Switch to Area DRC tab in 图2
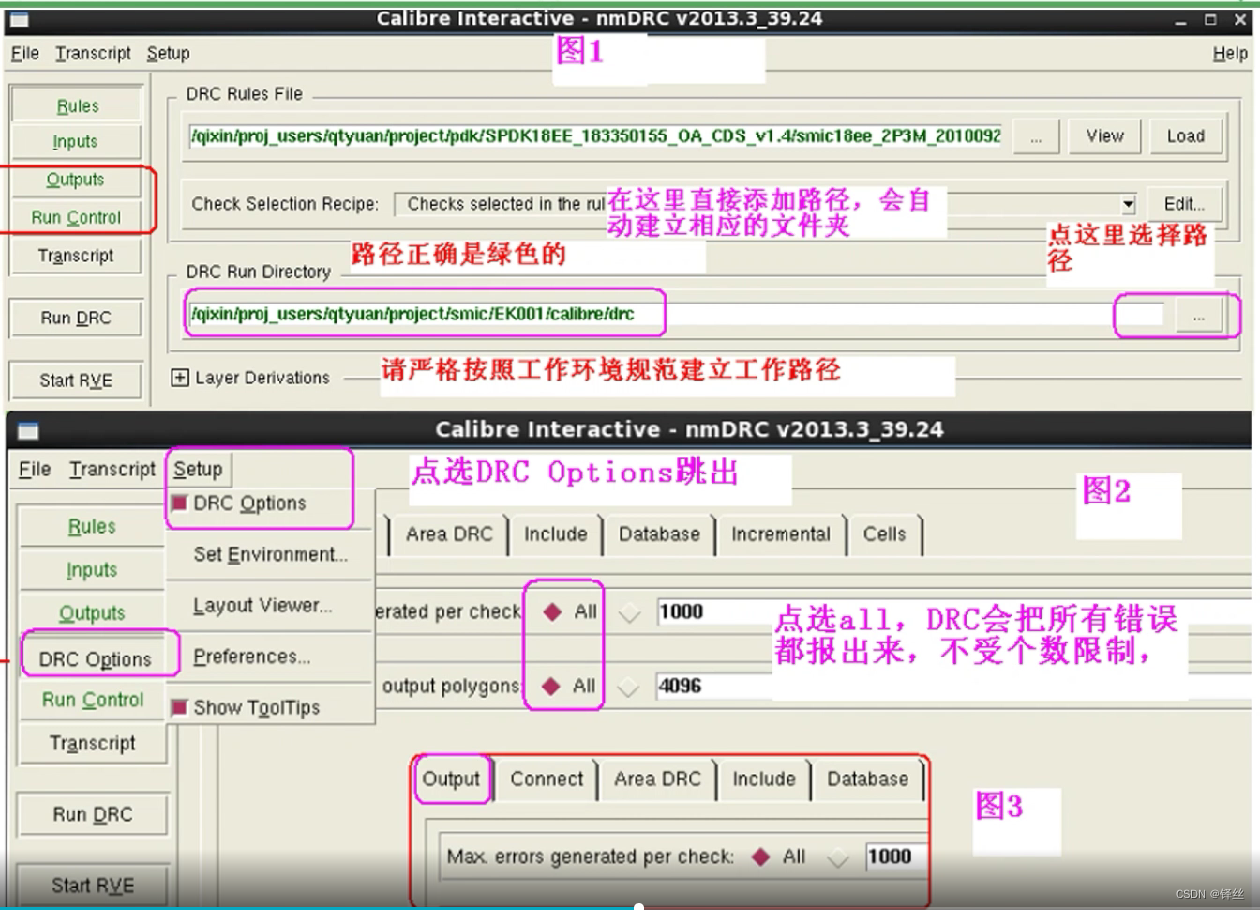This screenshot has width=1260, height=910. (x=449, y=534)
